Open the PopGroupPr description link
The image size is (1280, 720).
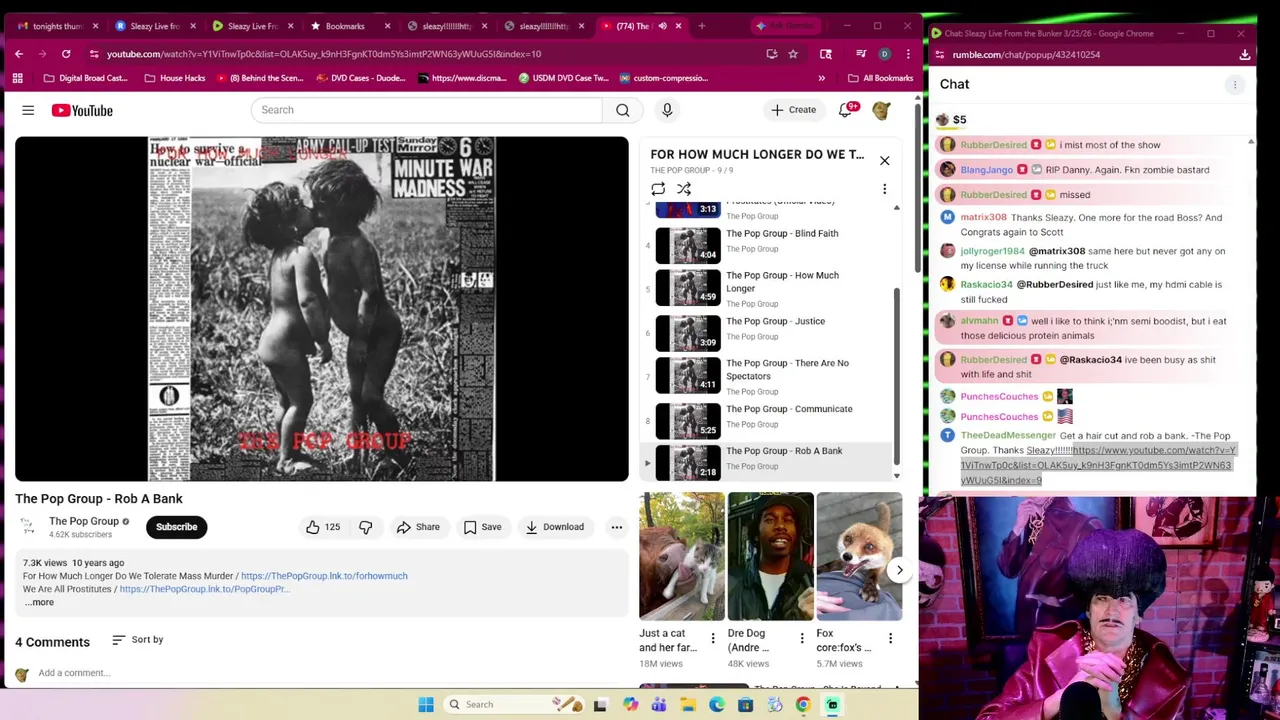point(204,589)
